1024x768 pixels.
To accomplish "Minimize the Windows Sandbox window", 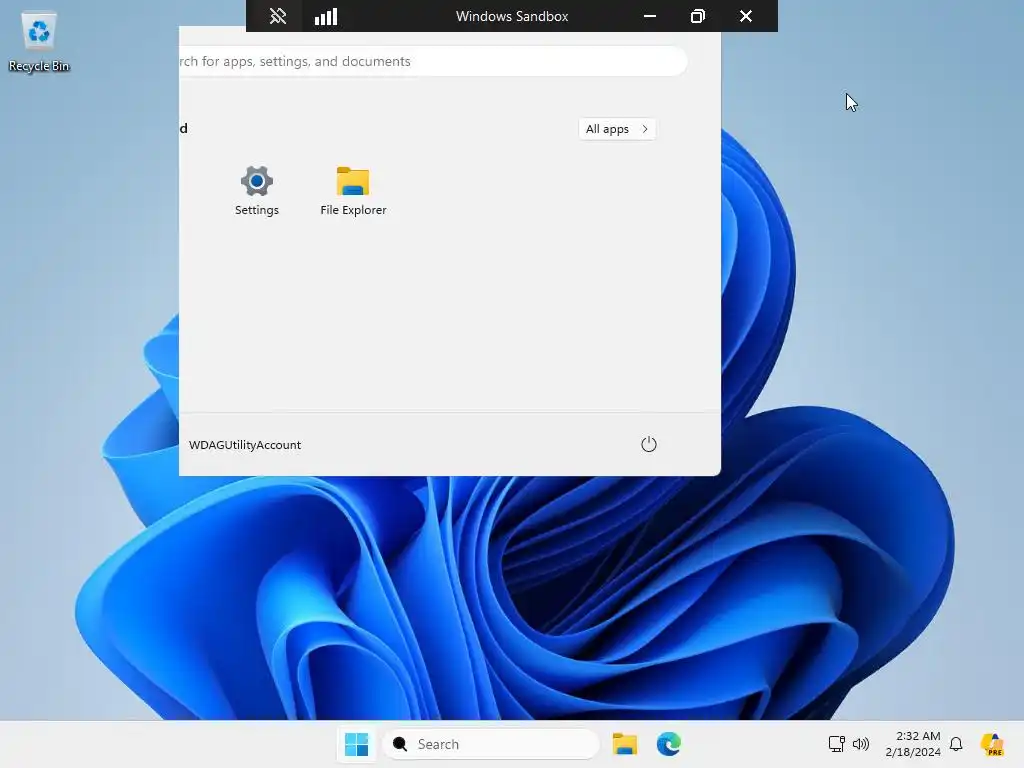I will (x=650, y=16).
